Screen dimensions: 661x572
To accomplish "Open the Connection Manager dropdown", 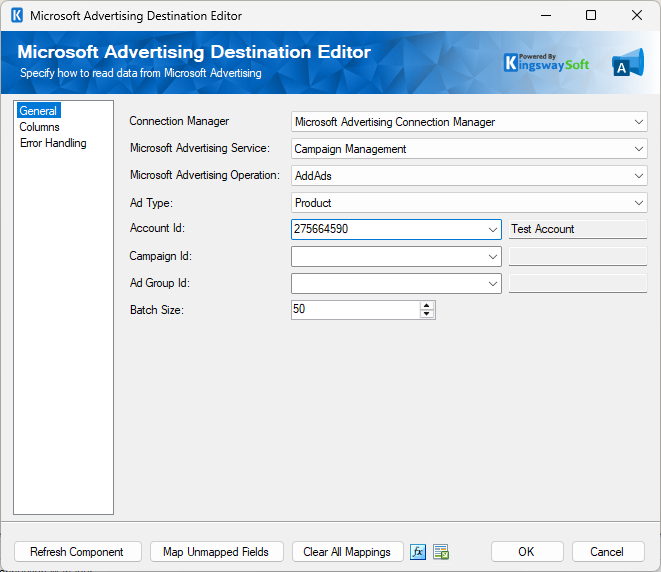I will 639,122.
